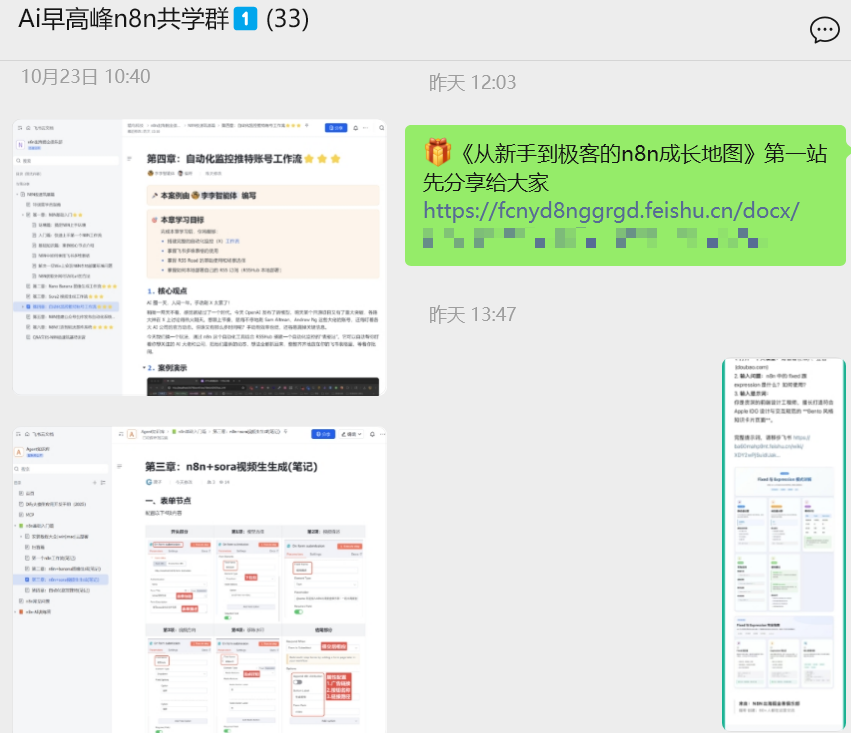Enlarge the tall screenshot thumbnail on the right

(783, 543)
